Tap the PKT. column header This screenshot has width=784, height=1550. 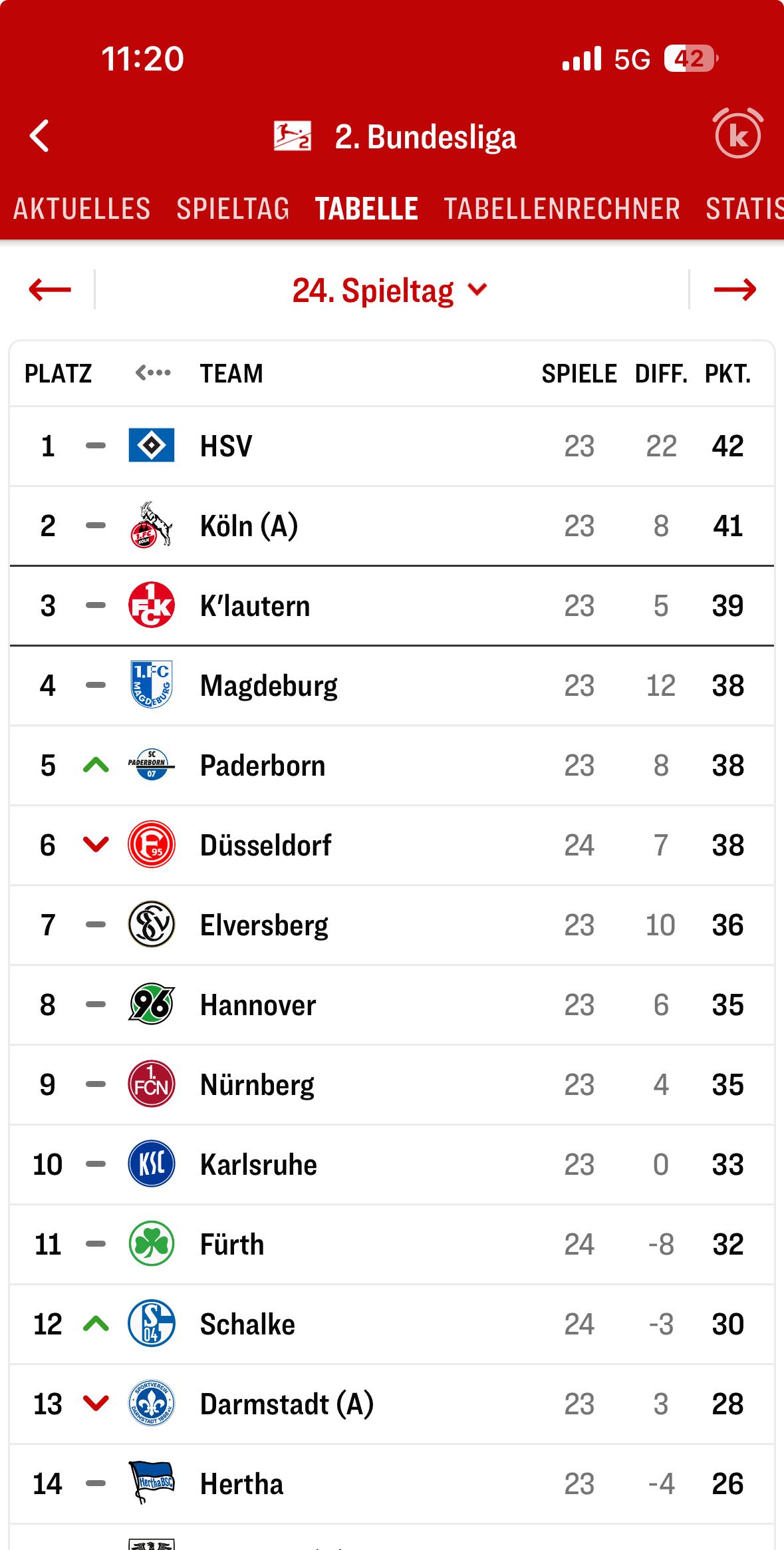pos(727,374)
